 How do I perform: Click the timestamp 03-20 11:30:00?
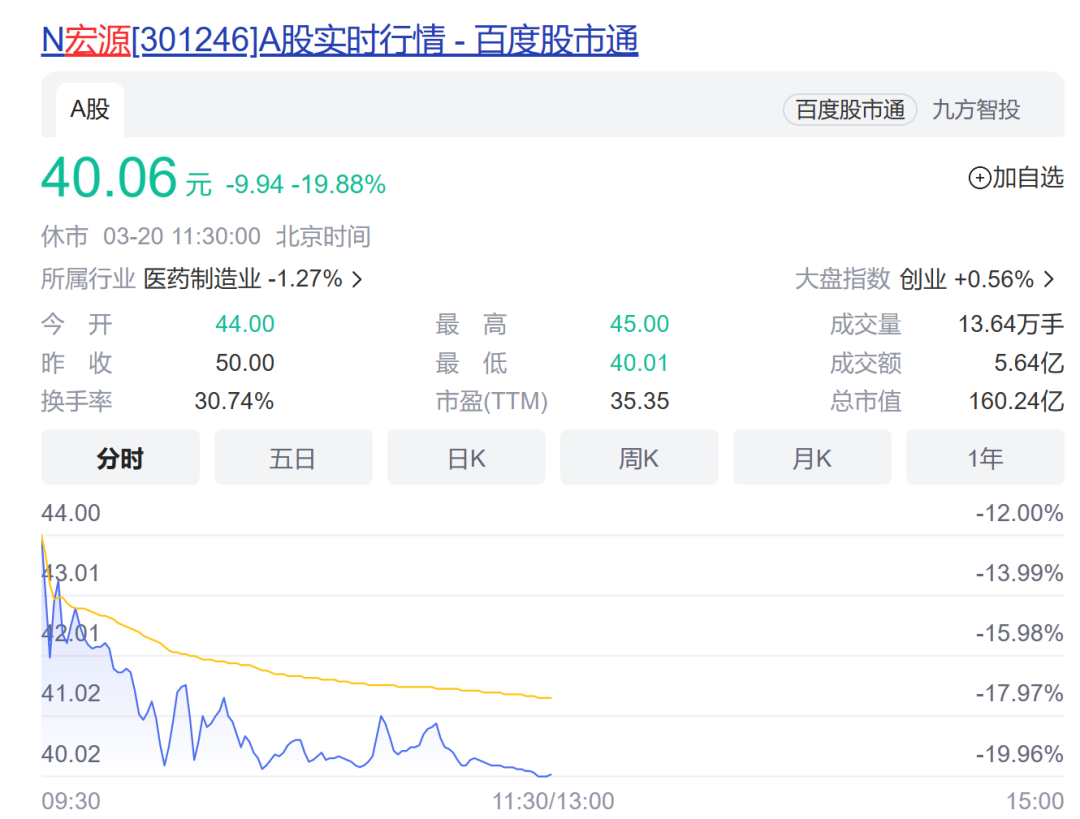pos(182,237)
